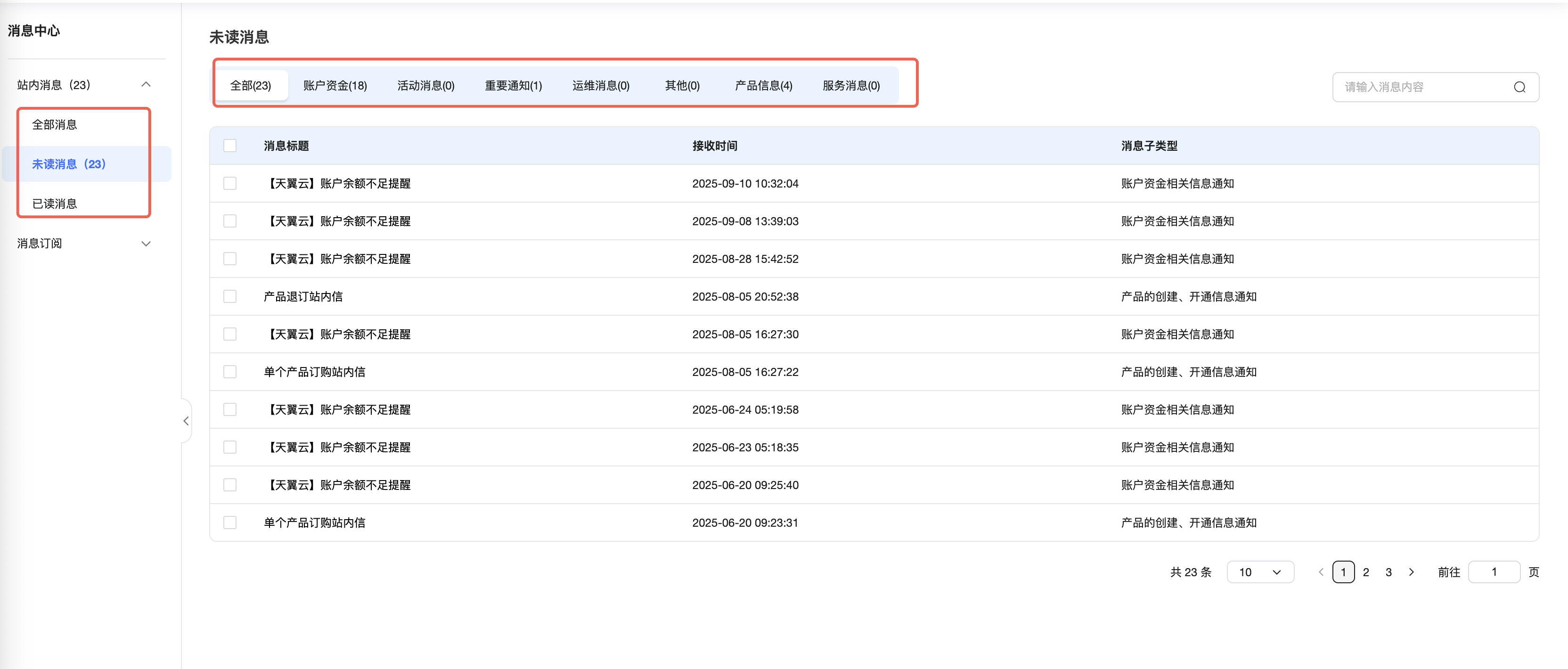Go to page 2
Image resolution: width=1568 pixels, height=669 pixels.
click(x=1366, y=572)
